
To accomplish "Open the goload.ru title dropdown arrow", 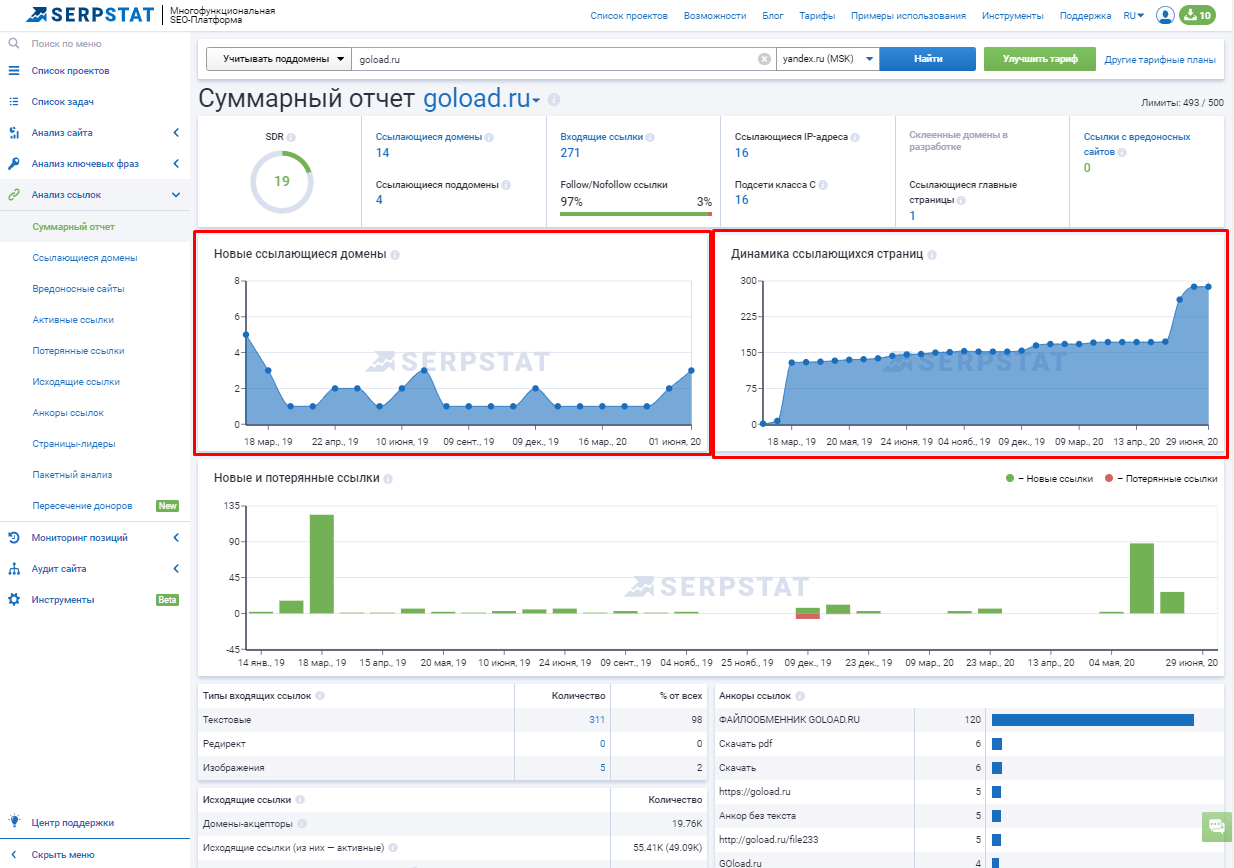I will coord(537,101).
